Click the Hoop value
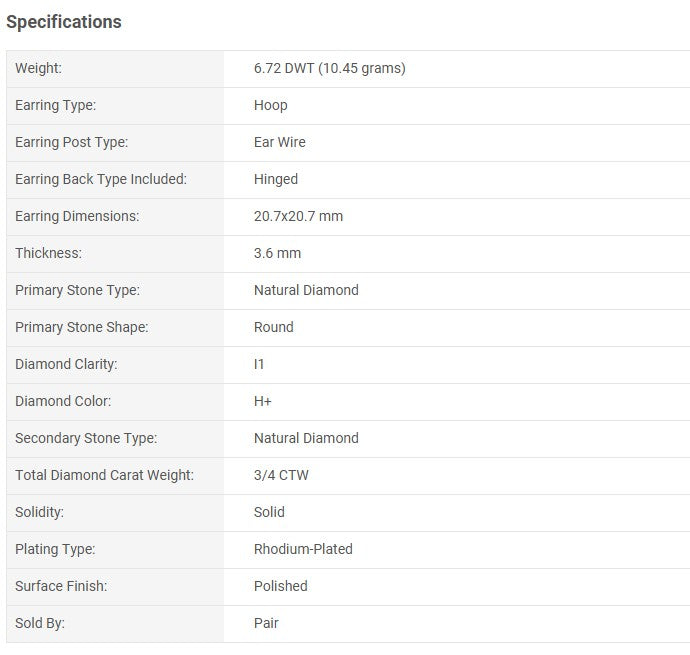The image size is (690, 655). pyautogui.click(x=271, y=105)
